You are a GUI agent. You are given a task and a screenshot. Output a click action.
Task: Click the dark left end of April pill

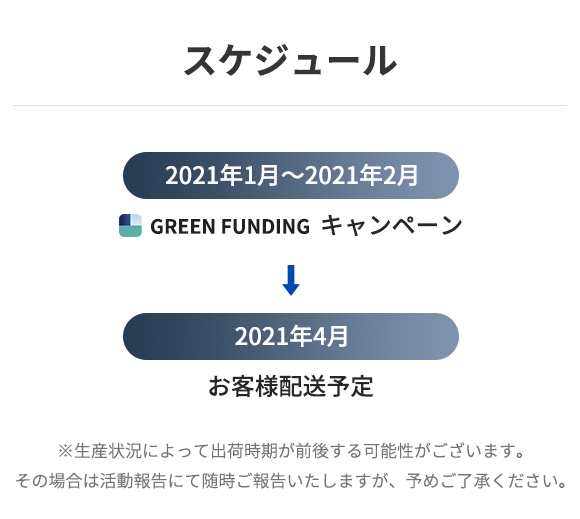click(142, 336)
